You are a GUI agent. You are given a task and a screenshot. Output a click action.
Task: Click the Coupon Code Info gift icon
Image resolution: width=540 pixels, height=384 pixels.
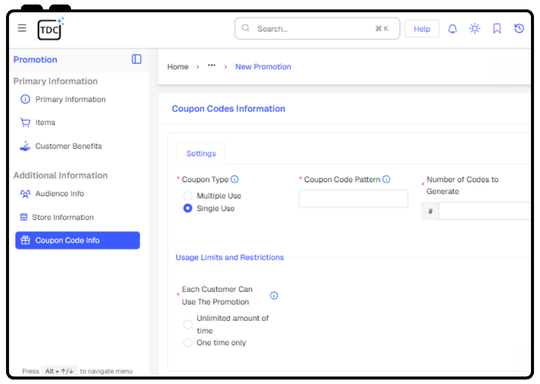click(25, 240)
